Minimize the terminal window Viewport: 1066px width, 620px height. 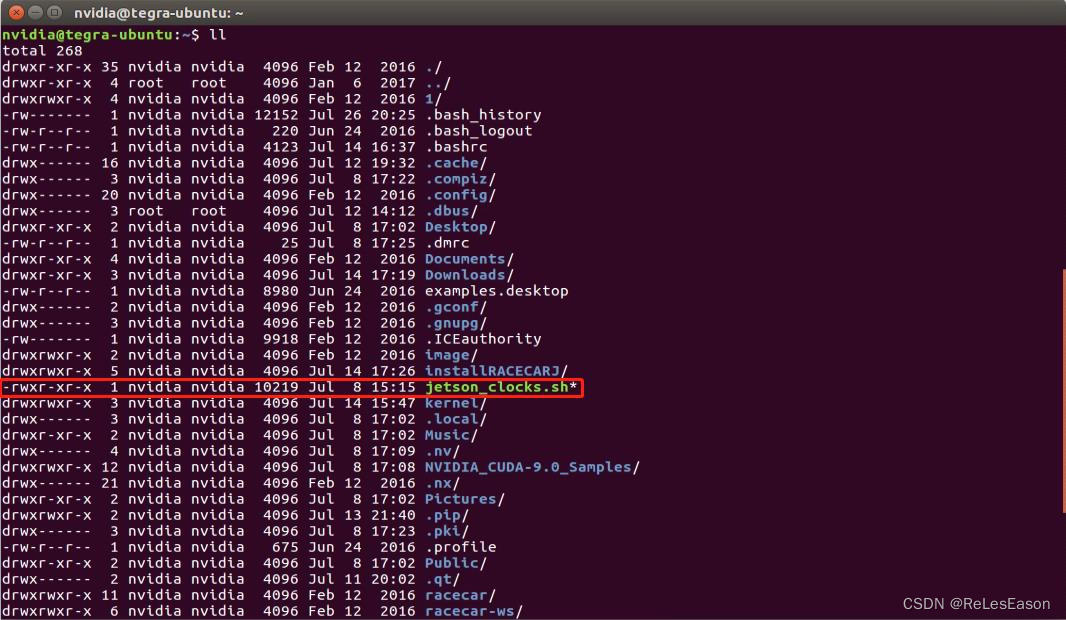(35, 12)
